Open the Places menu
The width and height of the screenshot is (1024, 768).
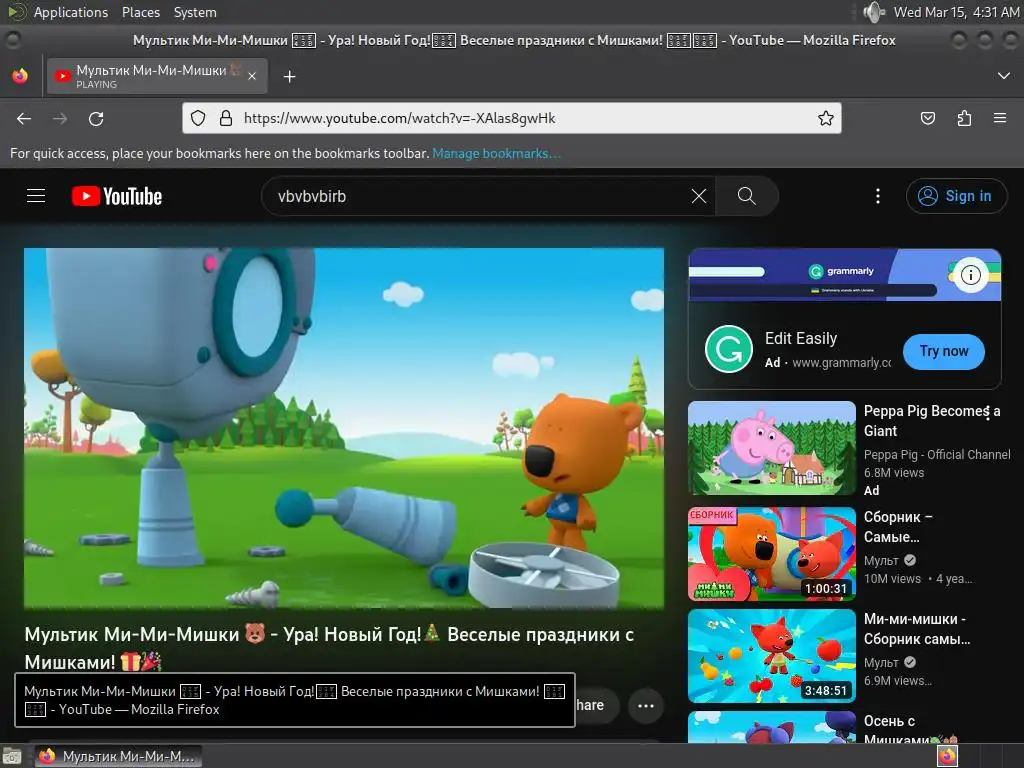point(140,12)
